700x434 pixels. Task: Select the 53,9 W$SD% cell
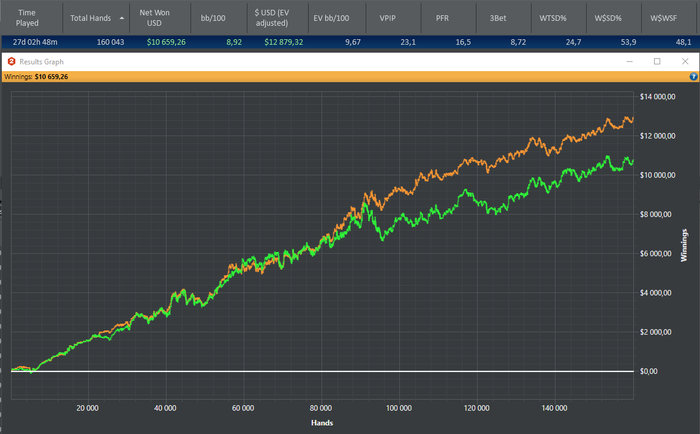629,42
